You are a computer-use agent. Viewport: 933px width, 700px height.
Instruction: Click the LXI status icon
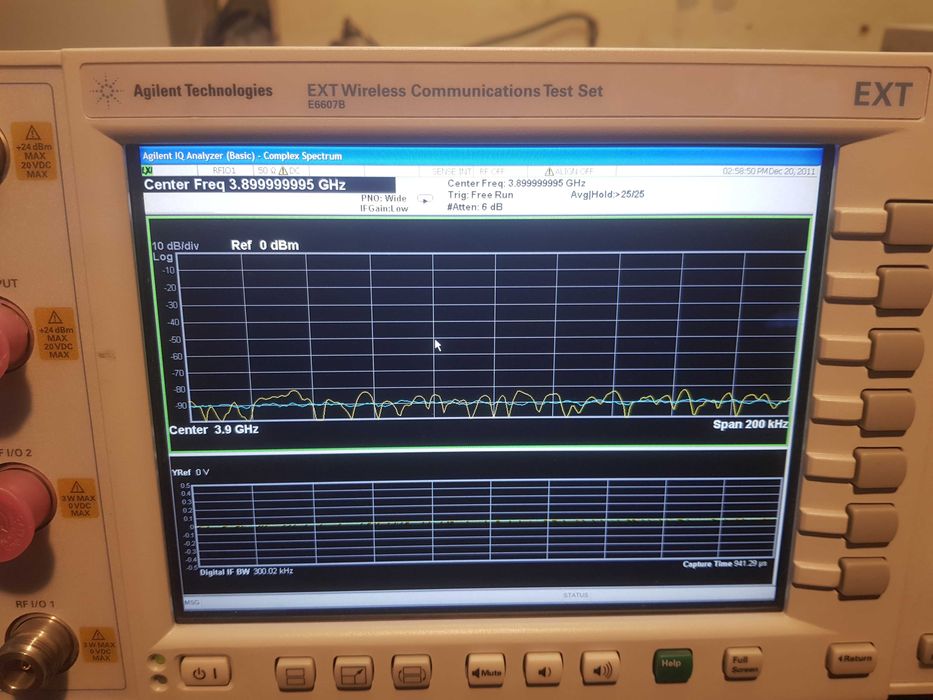coord(147,170)
